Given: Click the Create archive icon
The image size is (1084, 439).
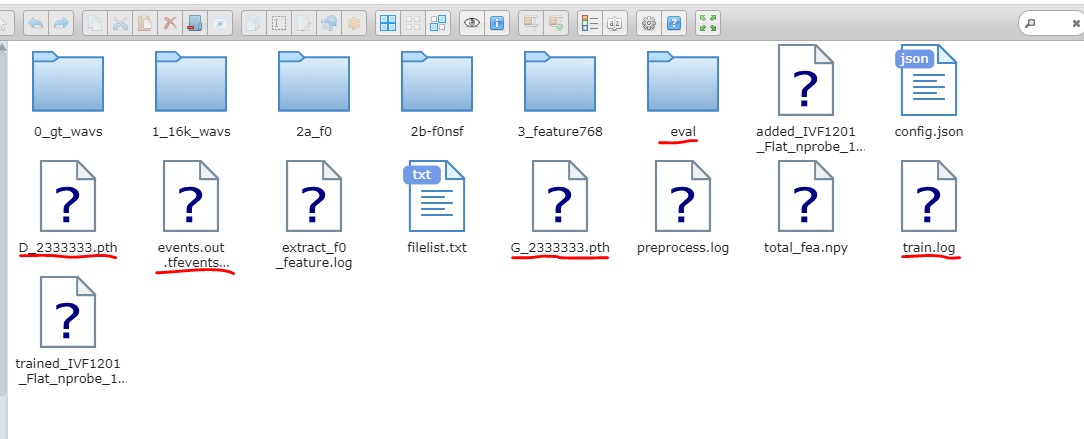Looking at the screenshot, I should click(x=556, y=24).
